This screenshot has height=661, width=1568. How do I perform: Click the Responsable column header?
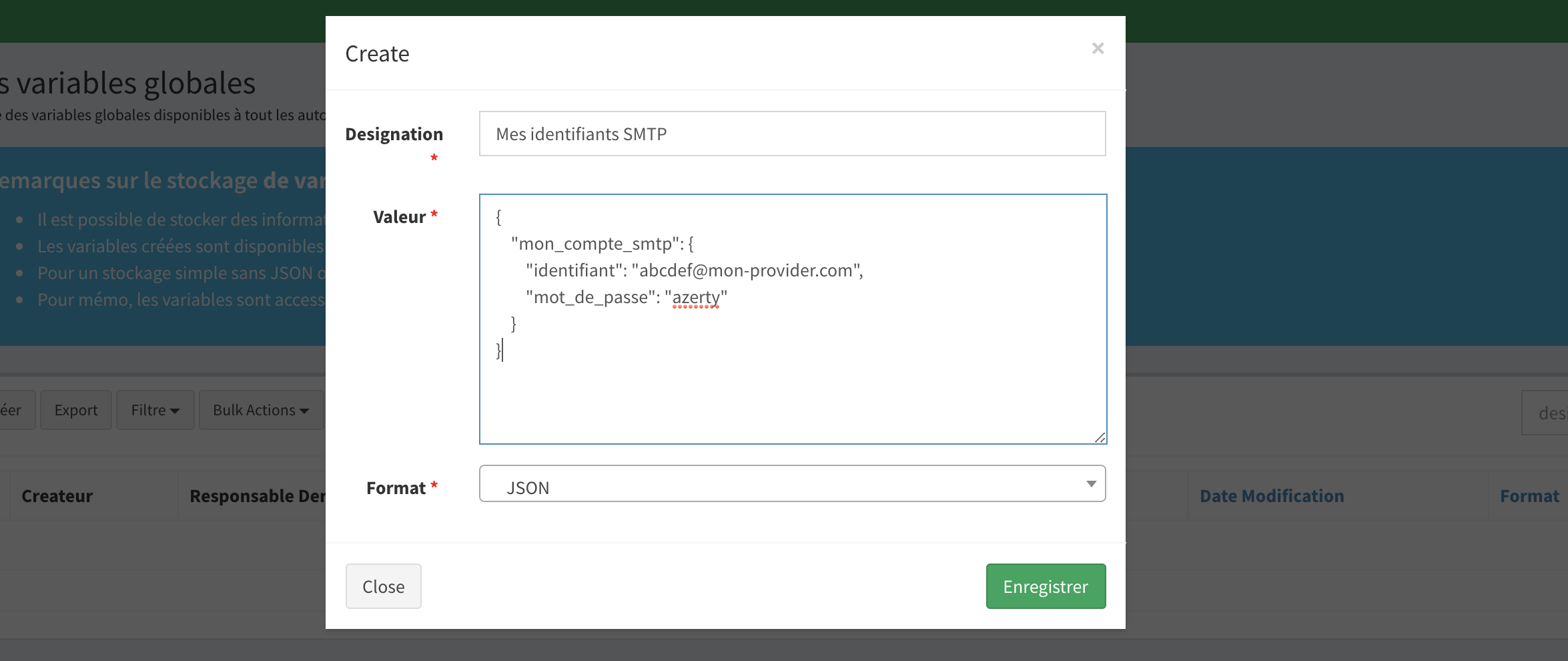pyautogui.click(x=258, y=496)
